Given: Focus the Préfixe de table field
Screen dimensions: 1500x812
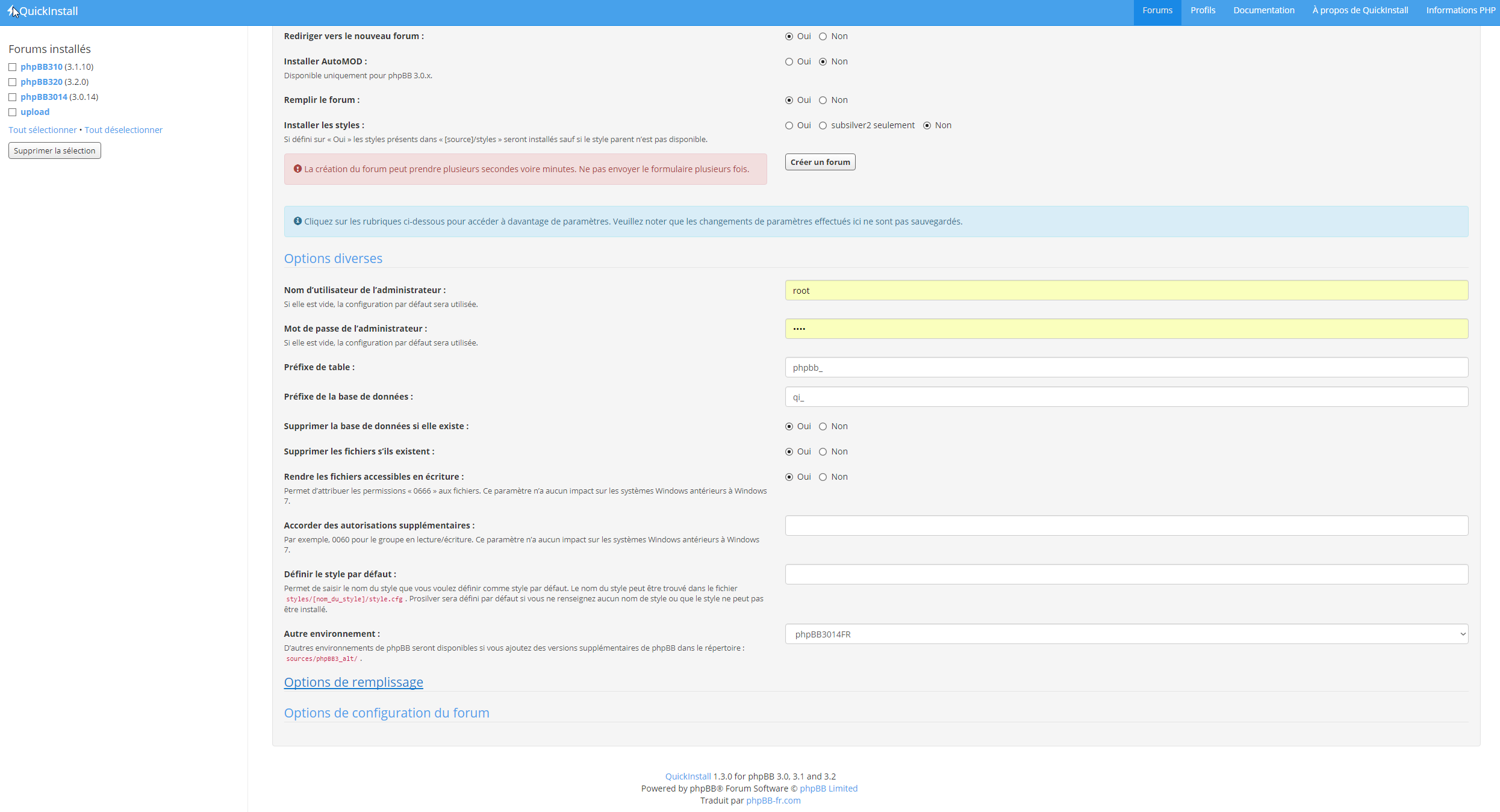Looking at the screenshot, I should pos(1126,367).
